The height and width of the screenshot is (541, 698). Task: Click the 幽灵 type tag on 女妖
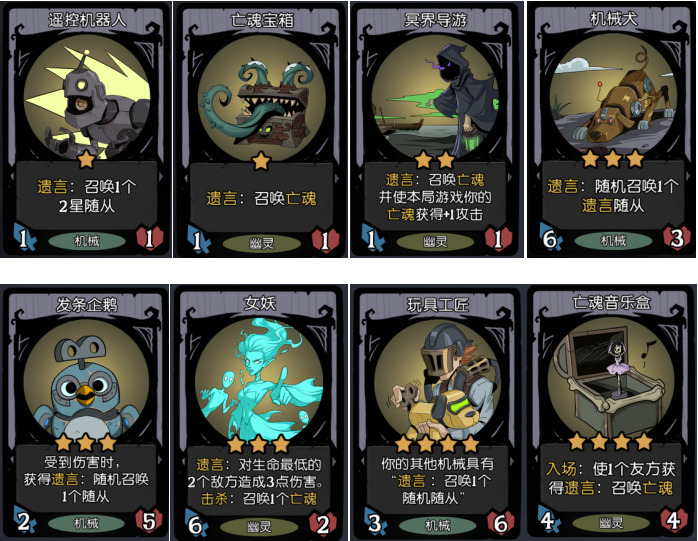point(259,527)
